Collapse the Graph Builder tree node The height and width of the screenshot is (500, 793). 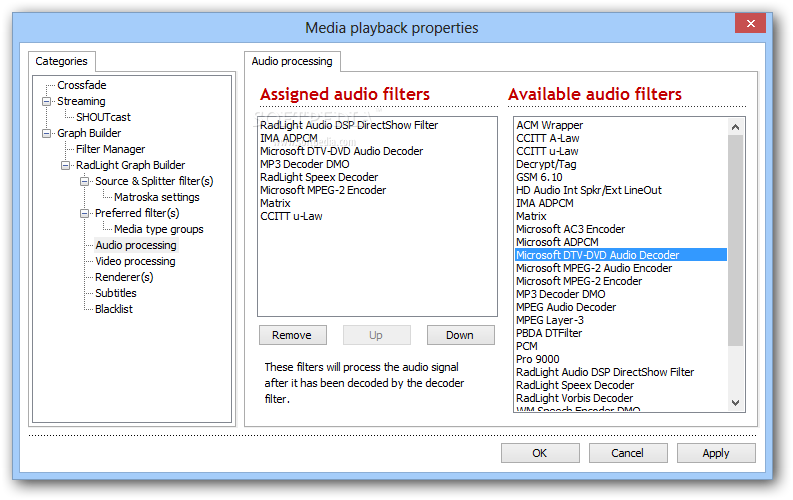click(x=46, y=133)
